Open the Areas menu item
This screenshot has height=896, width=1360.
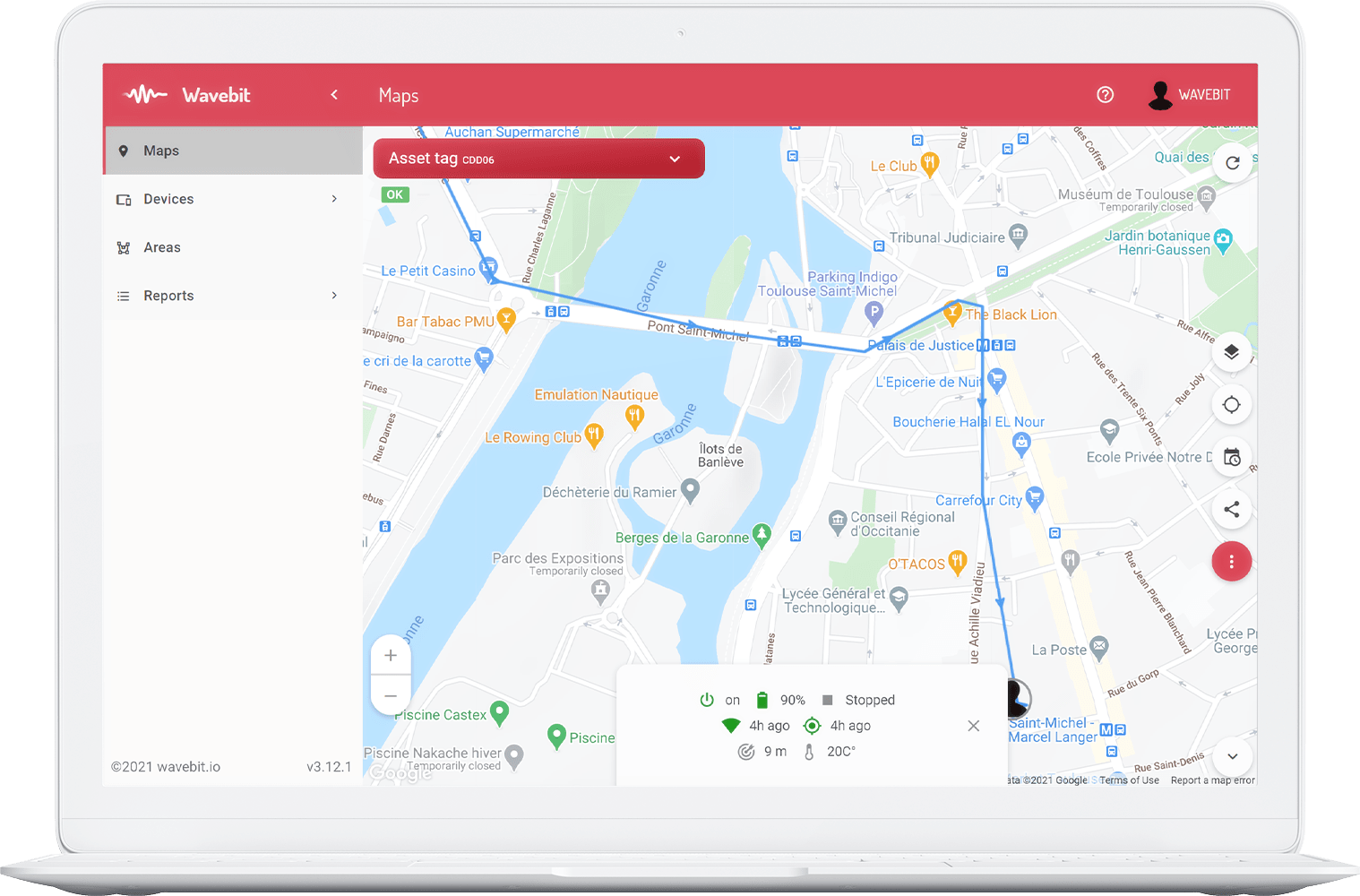coord(233,247)
